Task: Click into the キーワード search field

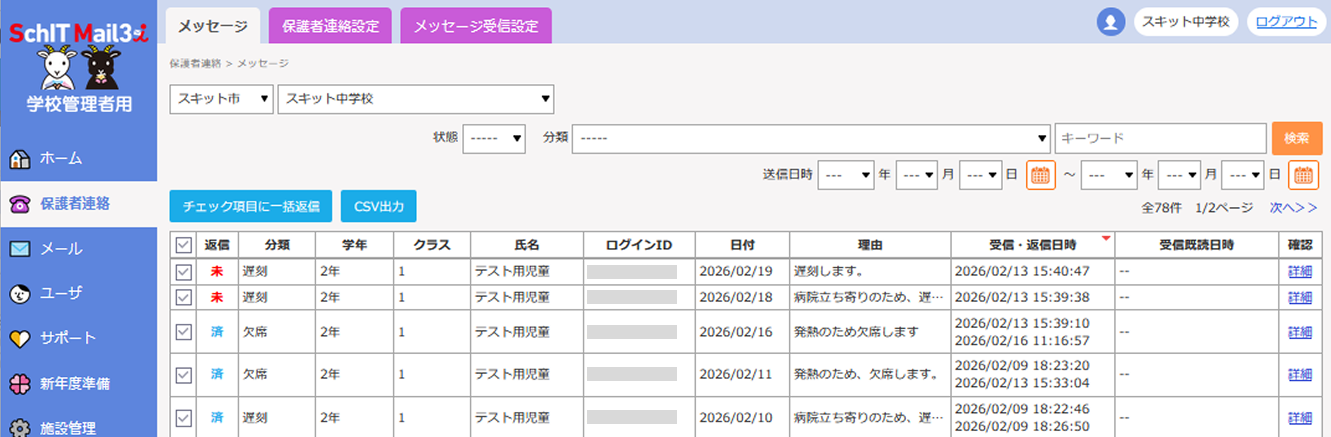Action: point(1160,139)
